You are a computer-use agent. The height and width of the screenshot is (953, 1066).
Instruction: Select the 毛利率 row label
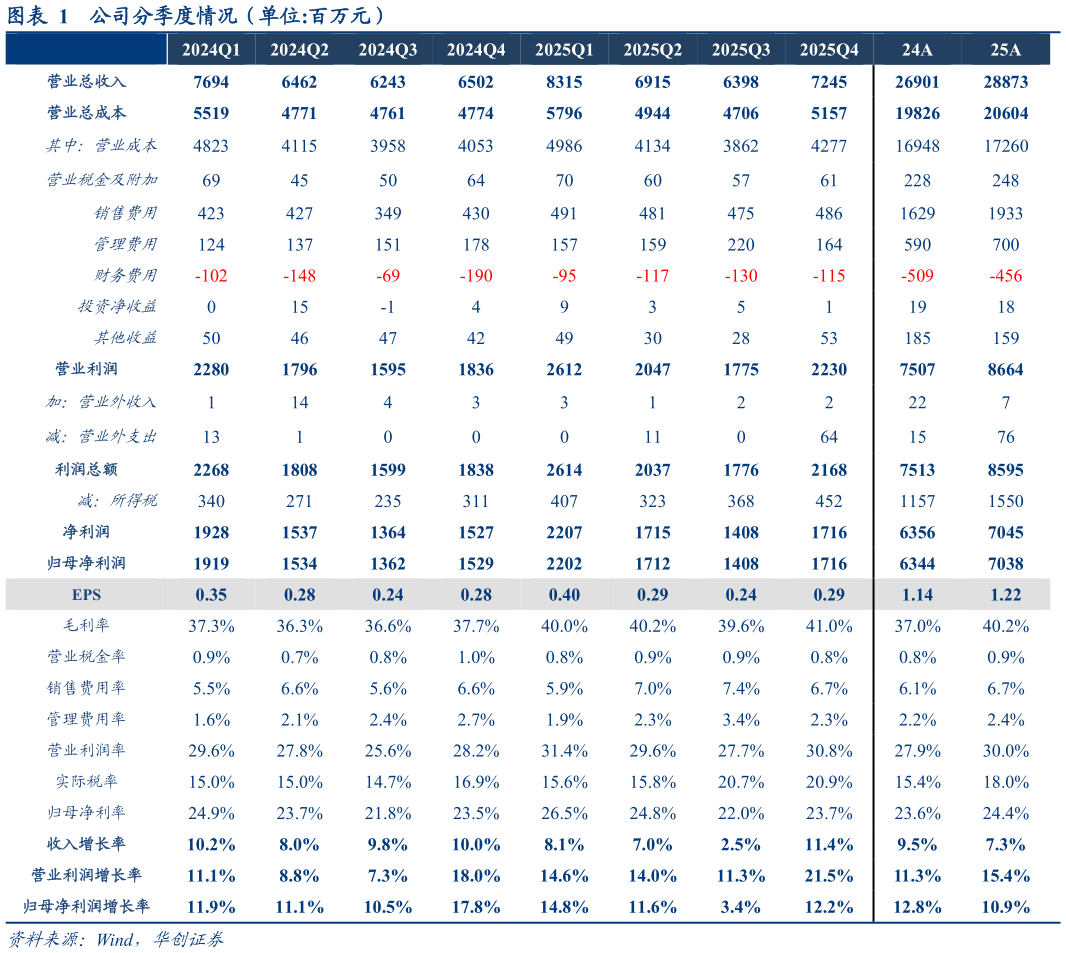86,626
